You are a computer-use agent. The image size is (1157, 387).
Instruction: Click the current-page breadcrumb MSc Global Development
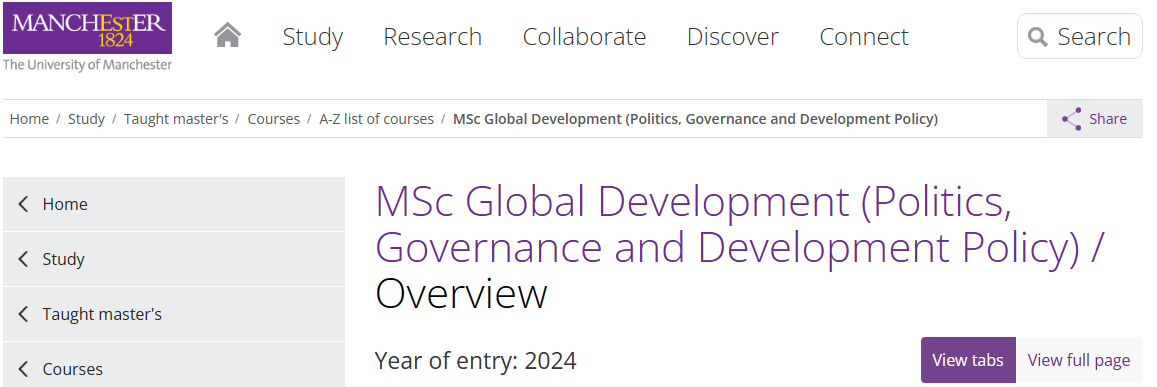coord(695,119)
